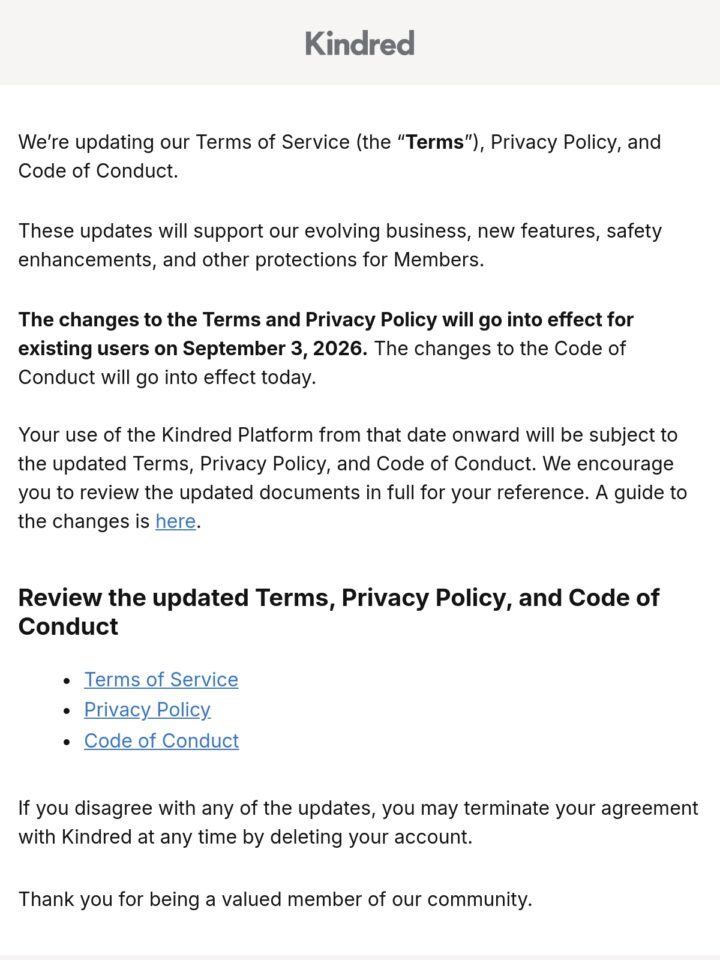
Task: Click the "Review the updated Terms" heading
Action: tap(339, 612)
